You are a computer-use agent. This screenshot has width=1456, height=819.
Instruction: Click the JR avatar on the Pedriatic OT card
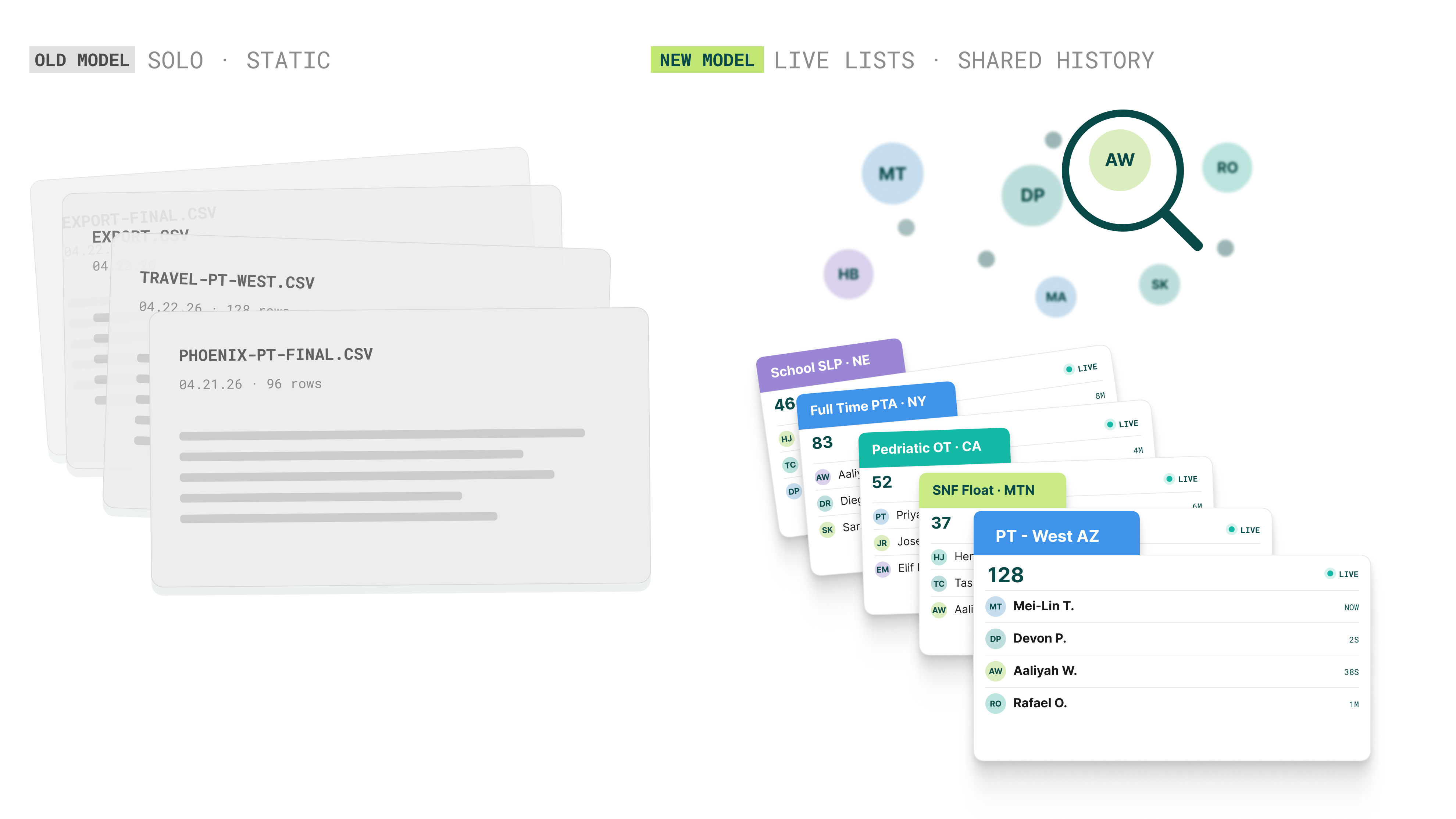pos(882,543)
